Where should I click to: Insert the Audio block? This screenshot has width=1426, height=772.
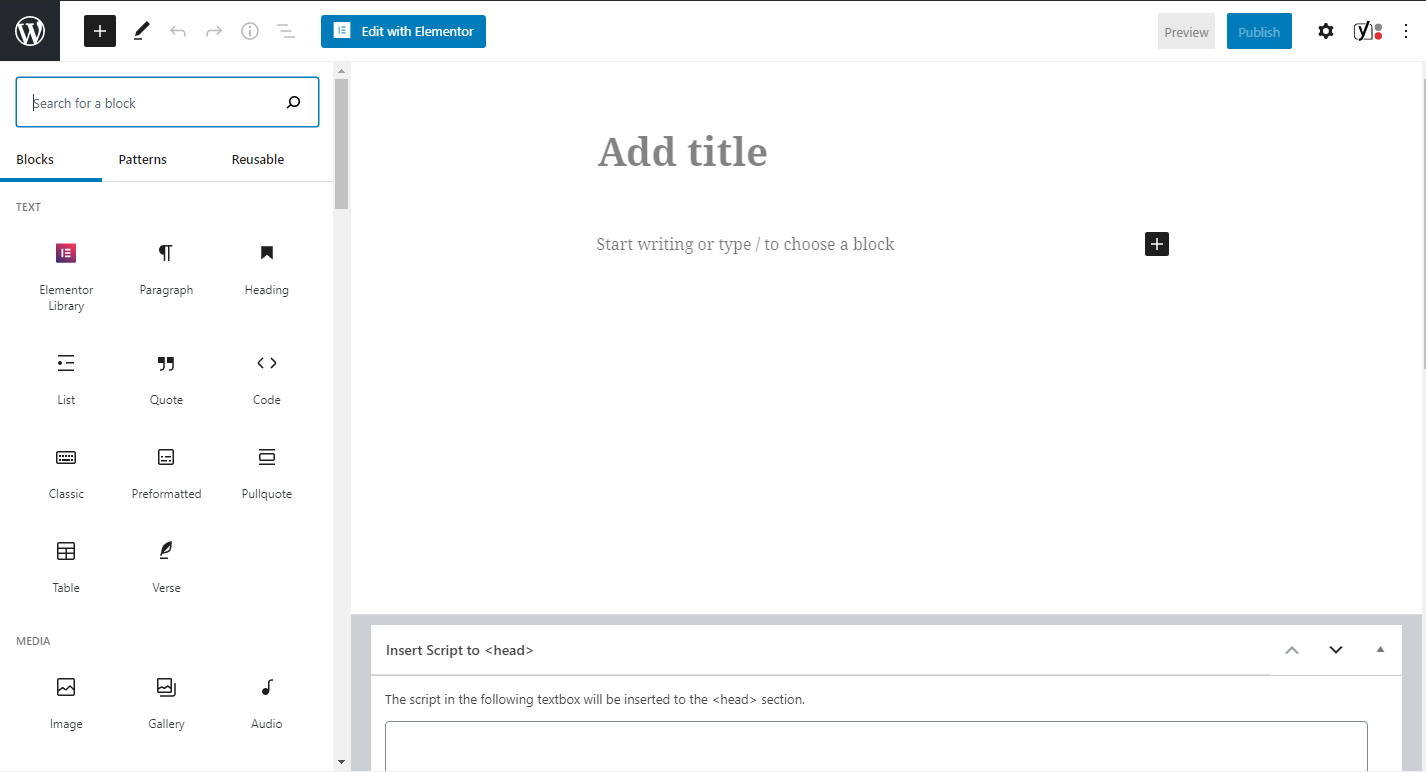pyautogui.click(x=266, y=702)
